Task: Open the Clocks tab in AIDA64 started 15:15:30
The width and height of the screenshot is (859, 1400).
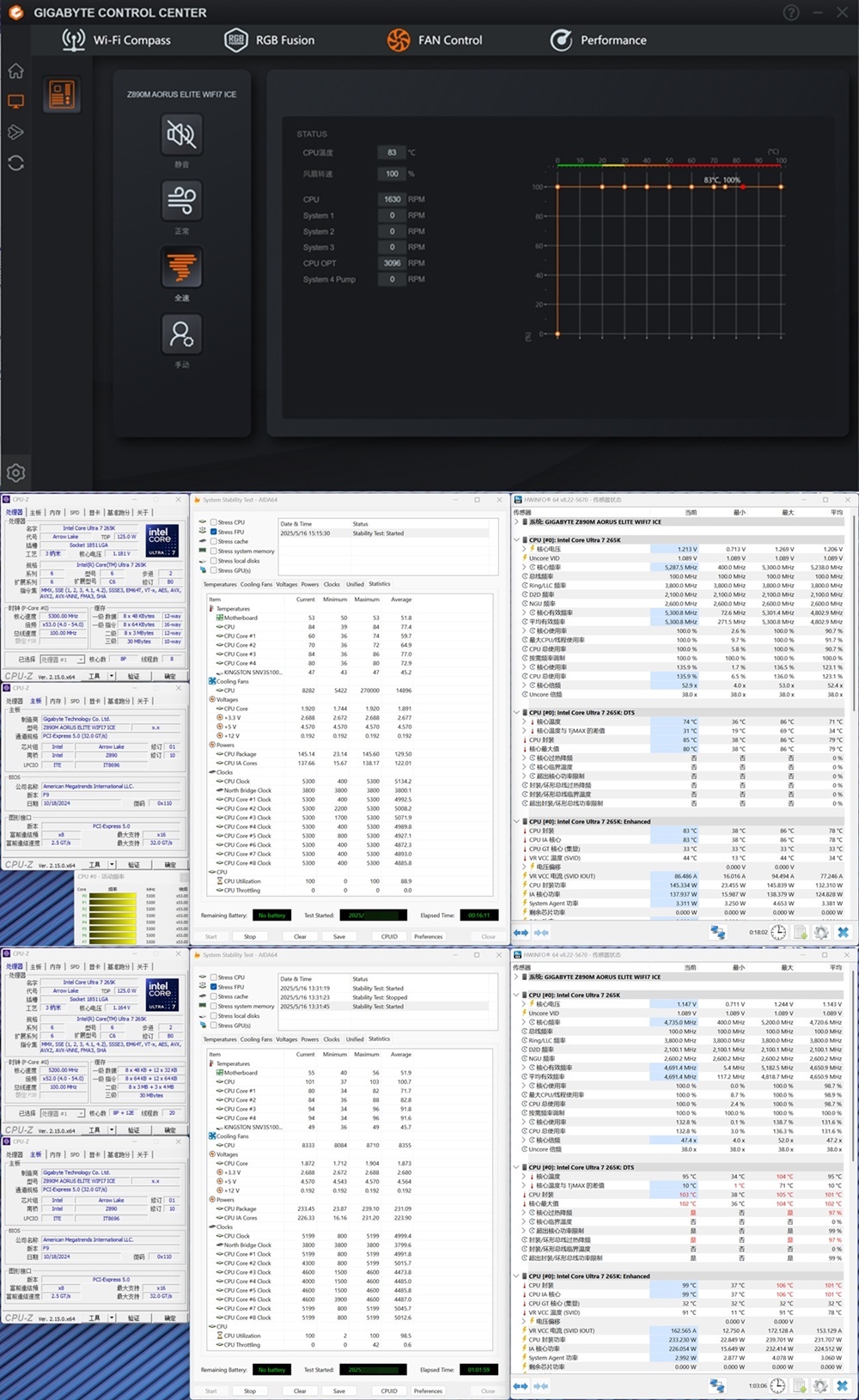Action: (332, 584)
